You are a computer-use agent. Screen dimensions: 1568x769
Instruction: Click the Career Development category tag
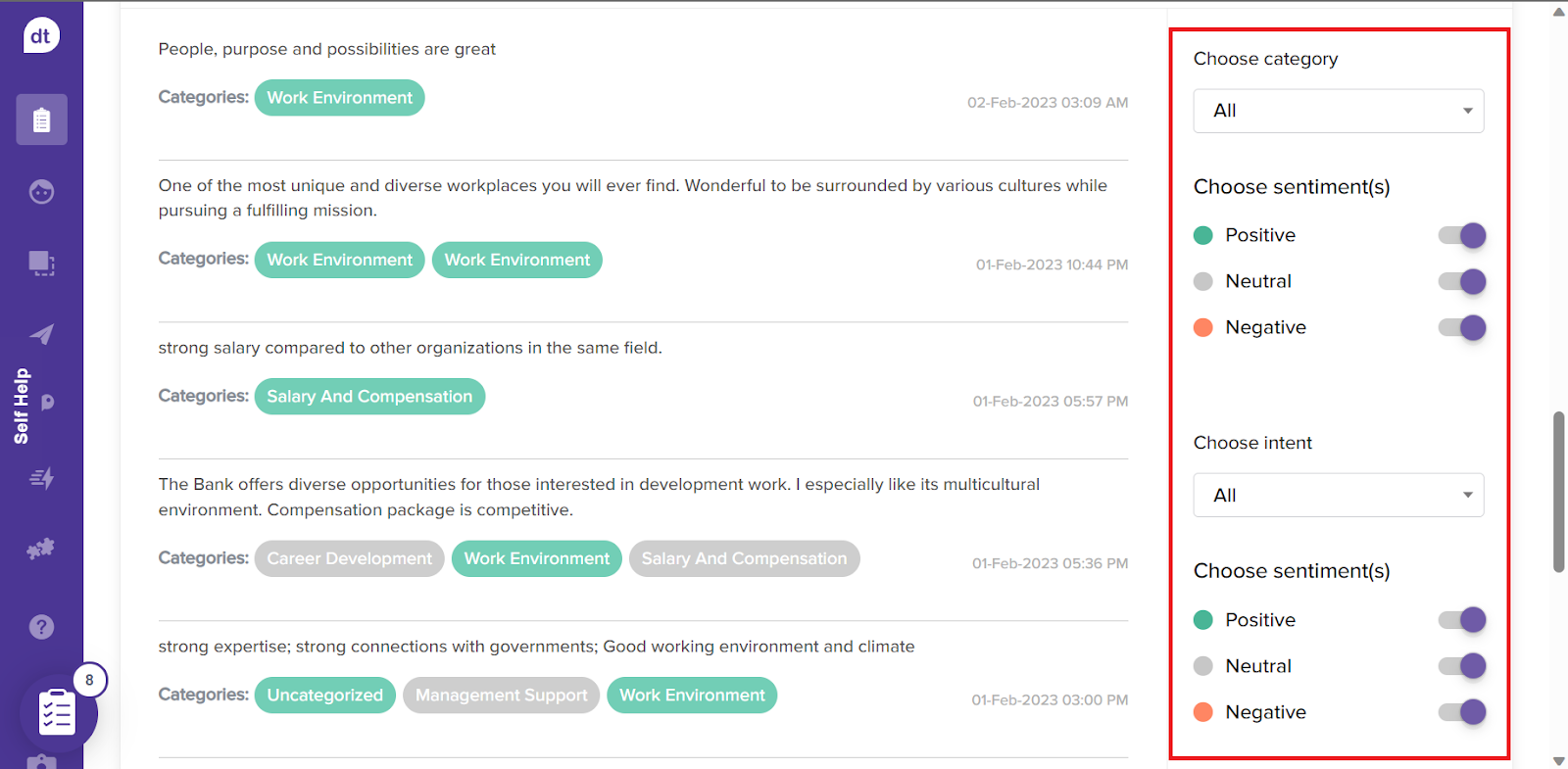[349, 558]
